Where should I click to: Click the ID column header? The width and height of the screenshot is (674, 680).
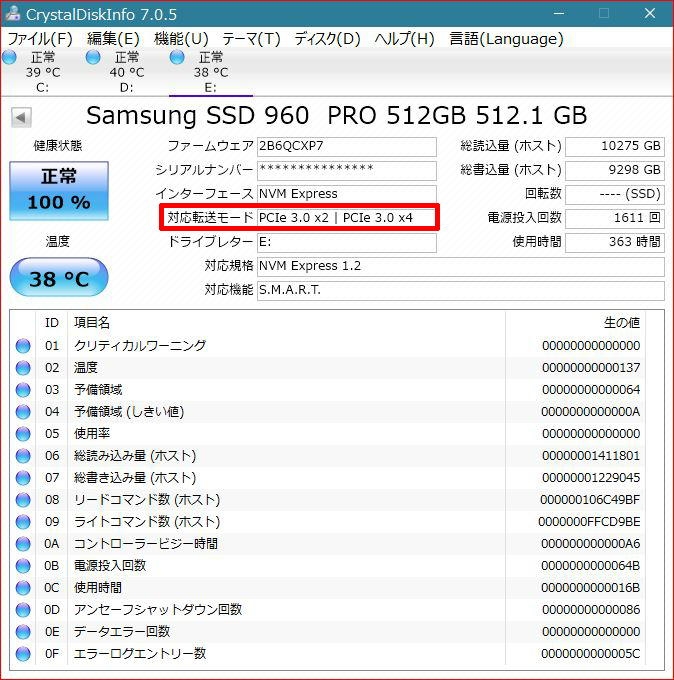click(52, 323)
